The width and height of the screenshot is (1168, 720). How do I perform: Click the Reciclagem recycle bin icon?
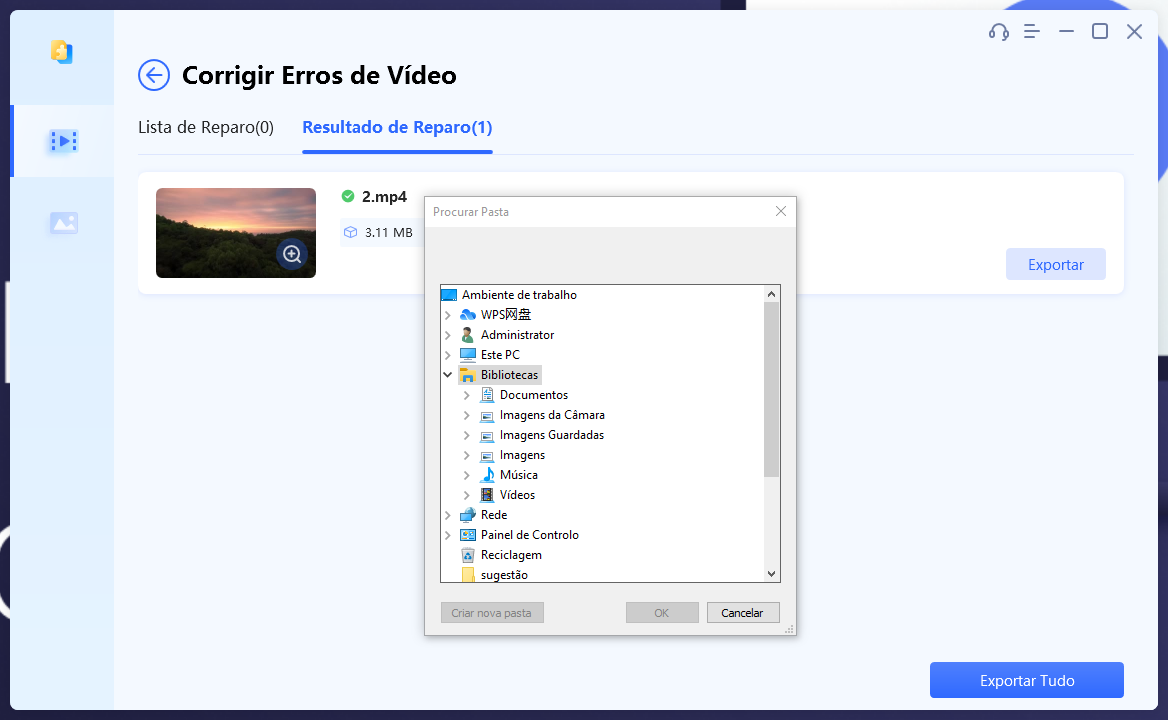[x=468, y=555]
